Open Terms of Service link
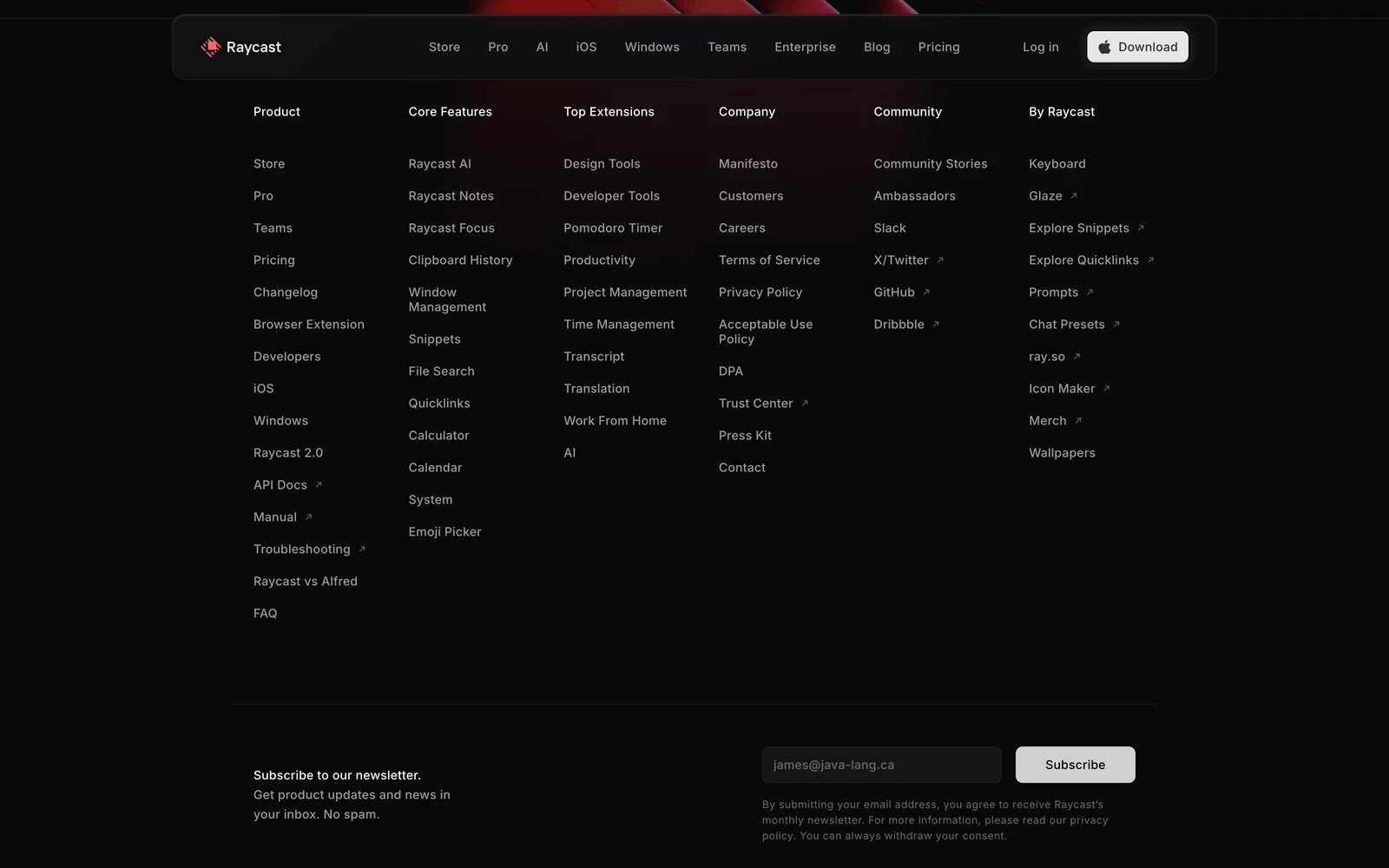The height and width of the screenshot is (868, 1389). click(769, 260)
